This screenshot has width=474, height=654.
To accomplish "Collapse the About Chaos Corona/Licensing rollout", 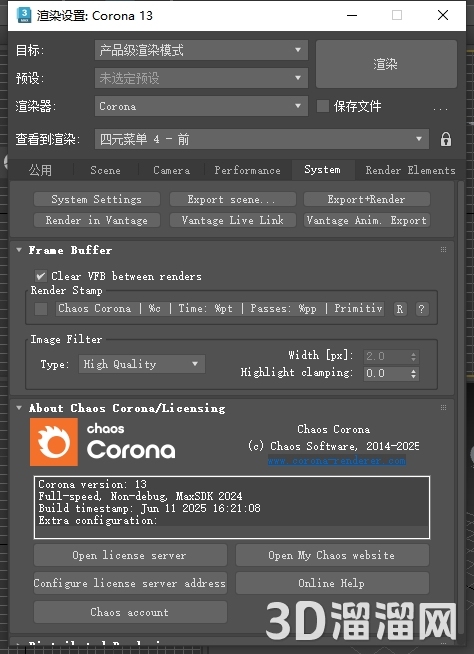I will [x=19, y=407].
